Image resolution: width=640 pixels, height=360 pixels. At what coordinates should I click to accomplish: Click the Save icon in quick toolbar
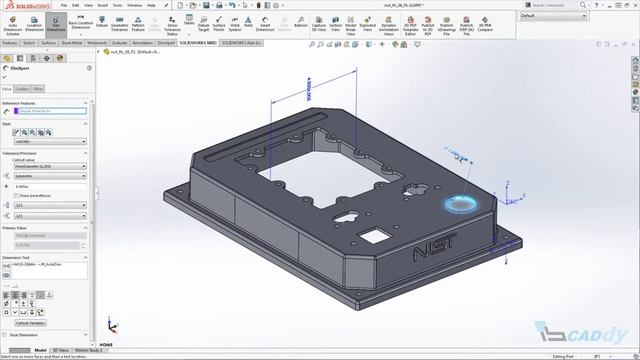pyautogui.click(x=206, y=5)
